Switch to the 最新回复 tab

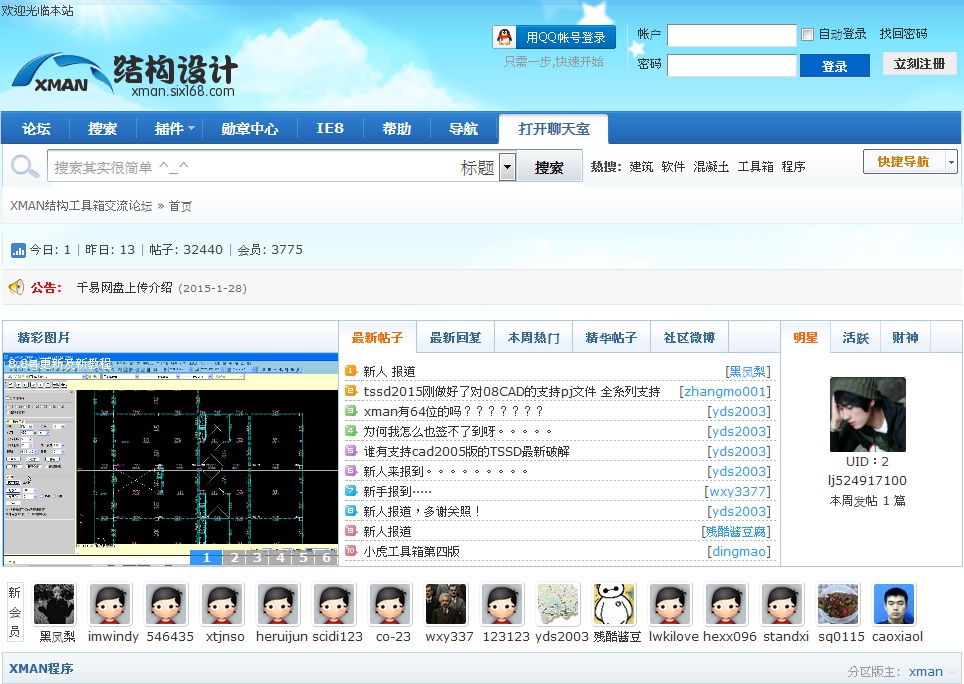pyautogui.click(x=455, y=337)
